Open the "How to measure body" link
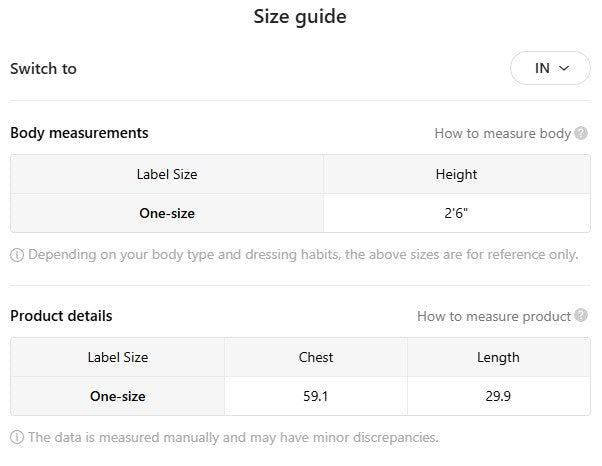This screenshot has width=602, height=466. point(502,133)
